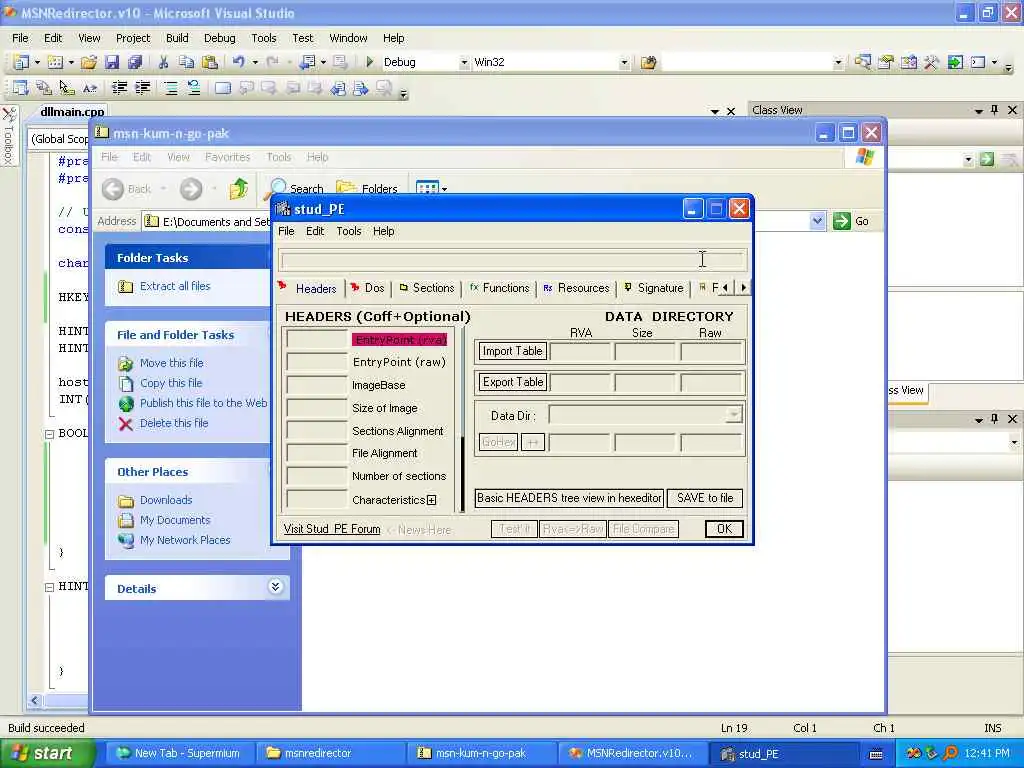Save All icon in Visual Studio toolbar
The width and height of the screenshot is (1024, 768).
[x=135, y=62]
